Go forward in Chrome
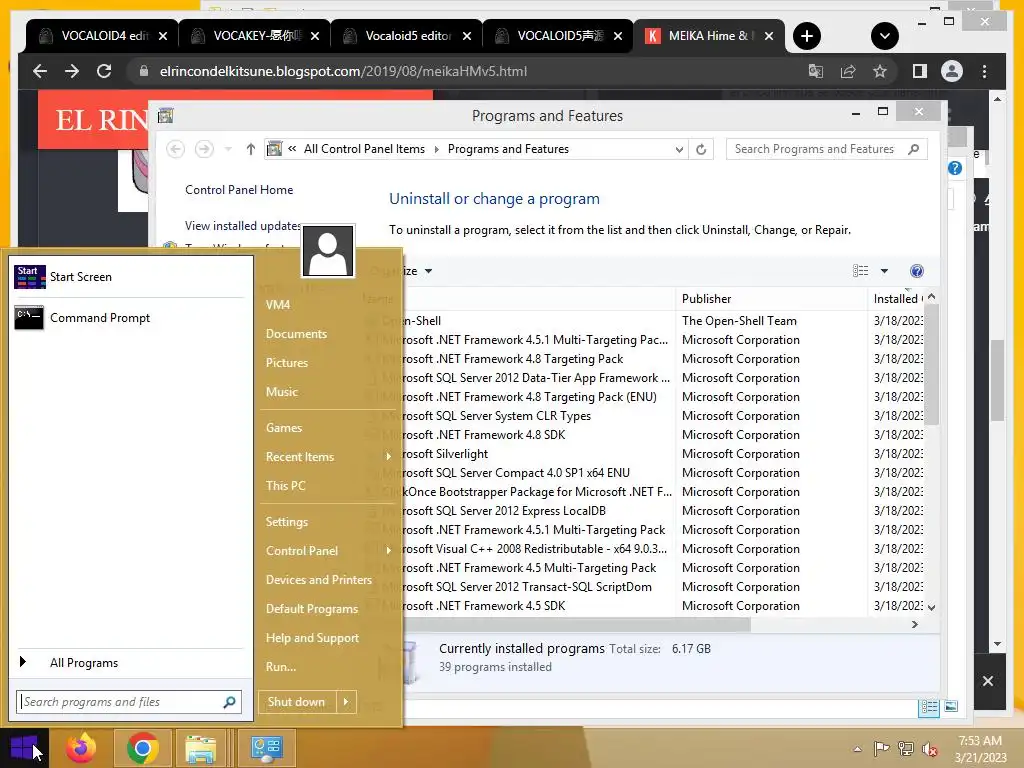 click(72, 71)
